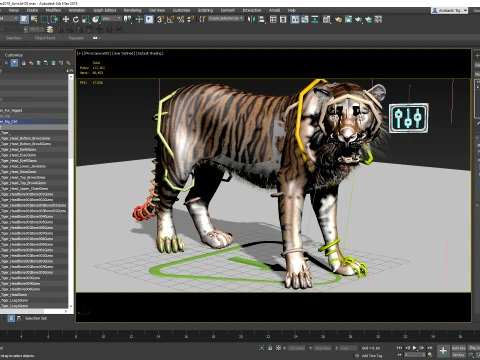
Task: Pick the Select and Scale tool
Action: (86, 19)
